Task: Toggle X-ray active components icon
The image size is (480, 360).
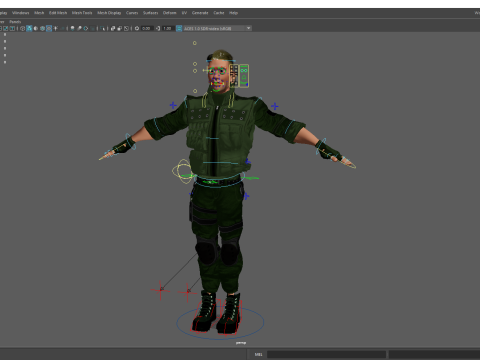Action: (120, 28)
